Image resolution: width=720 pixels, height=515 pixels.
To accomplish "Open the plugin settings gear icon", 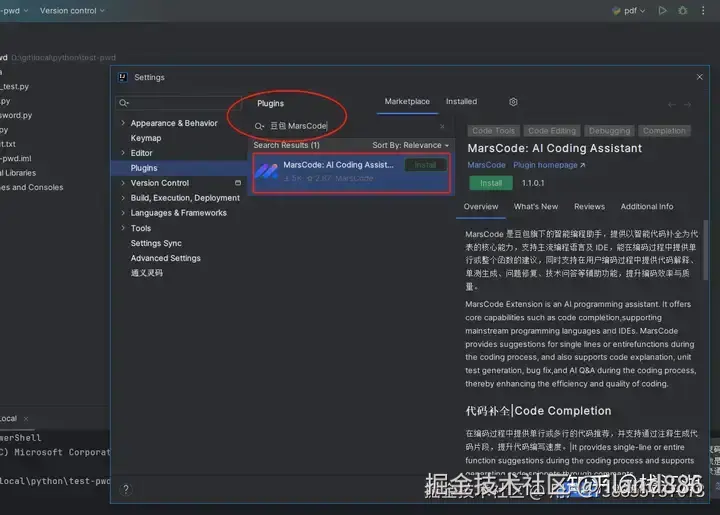I will 513,101.
